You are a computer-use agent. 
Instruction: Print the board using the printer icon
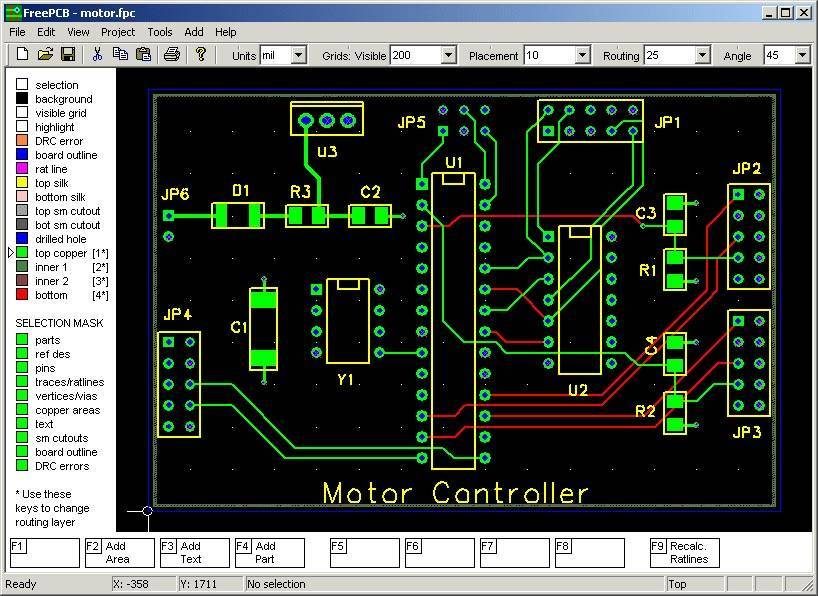point(172,54)
